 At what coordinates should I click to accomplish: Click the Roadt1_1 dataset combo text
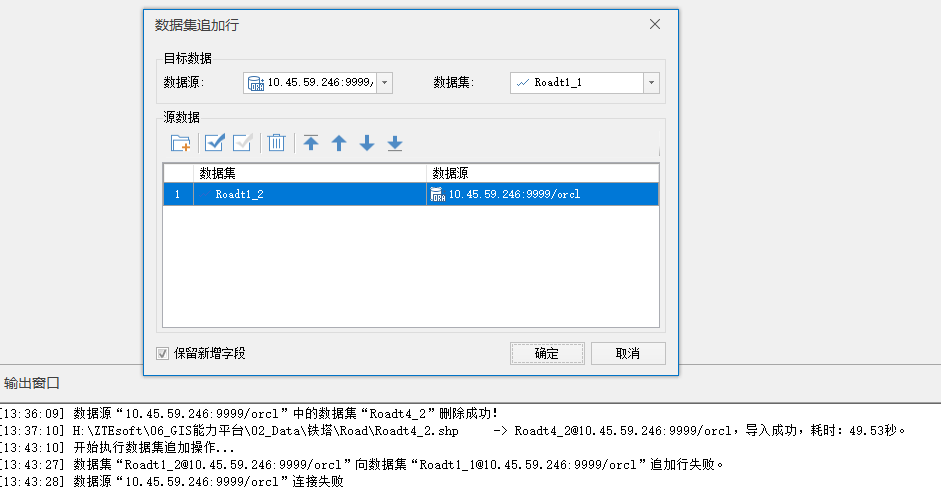click(558, 83)
